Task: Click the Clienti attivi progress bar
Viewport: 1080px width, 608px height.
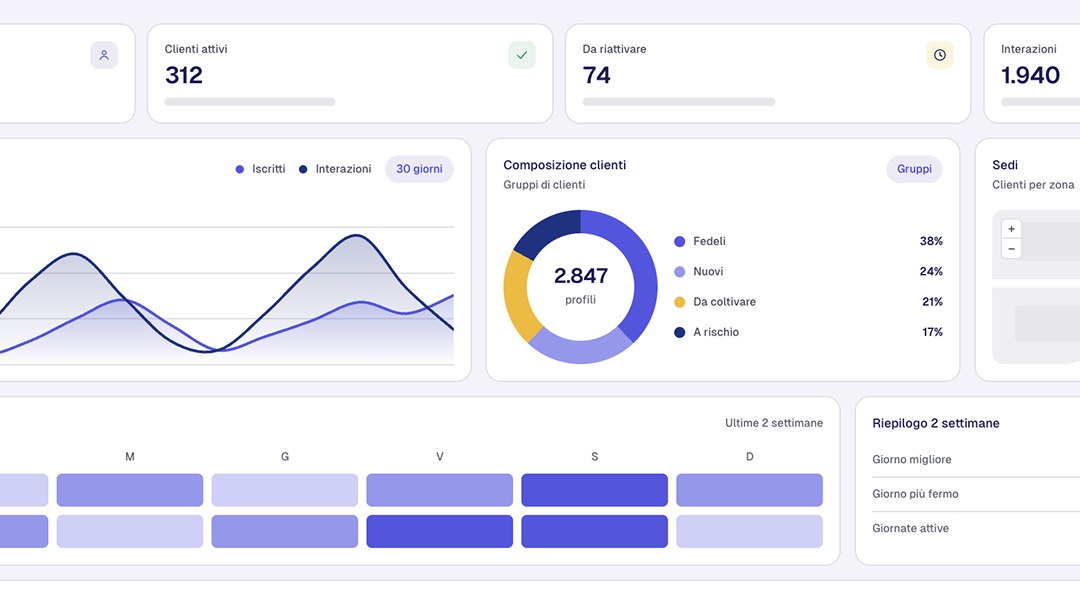Action: (250, 102)
